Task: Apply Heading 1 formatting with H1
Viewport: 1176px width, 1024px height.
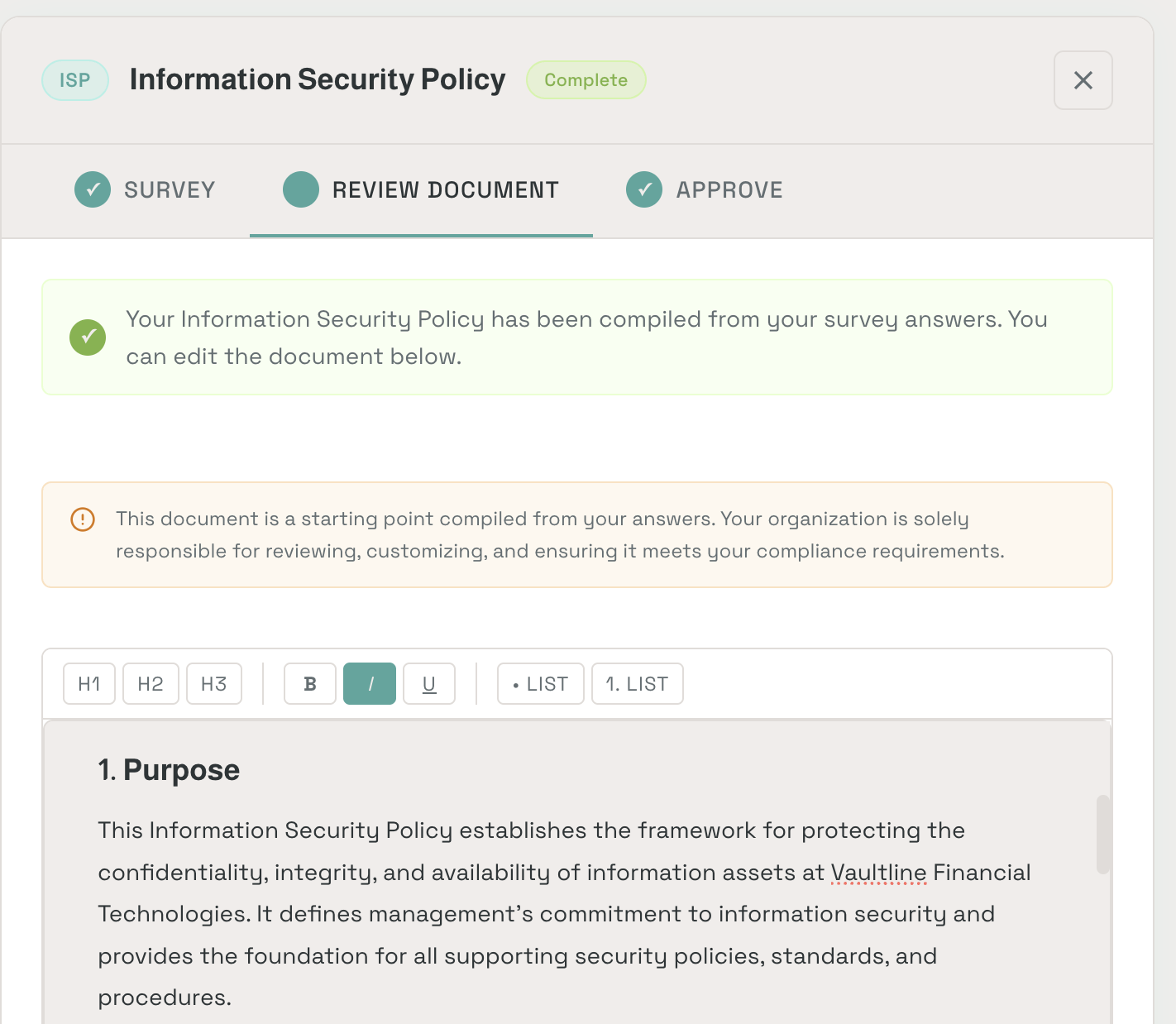Action: 89,684
